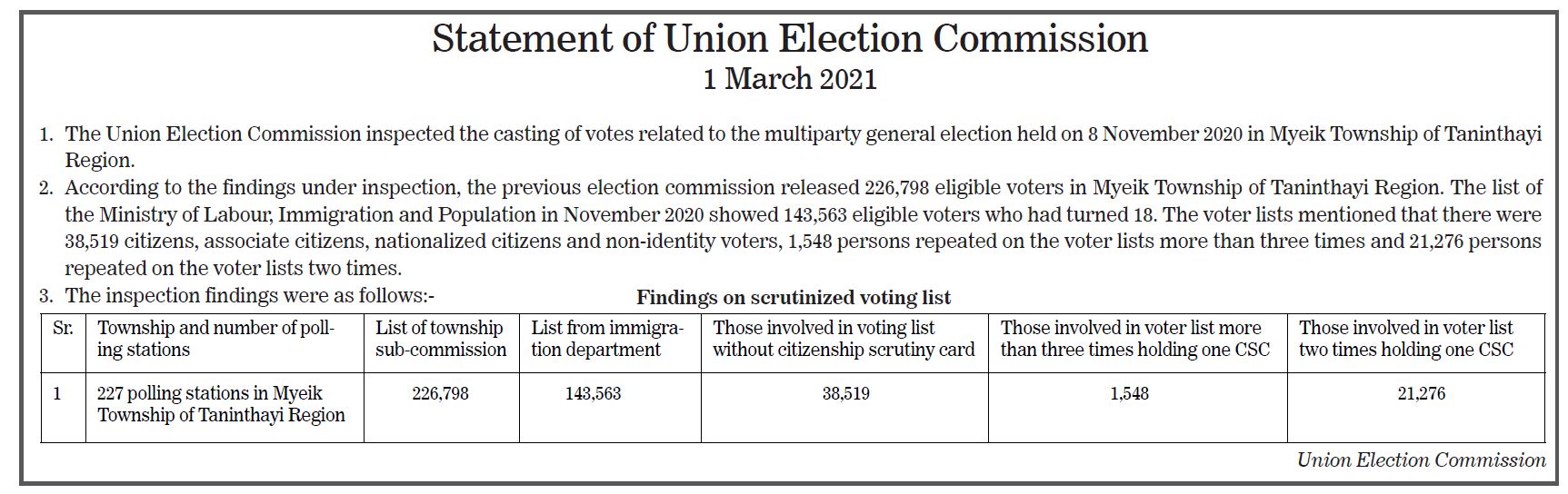The image size is (1568, 494).
Task: Click the italic "Union Election Commission" signature
Action: click(1421, 460)
